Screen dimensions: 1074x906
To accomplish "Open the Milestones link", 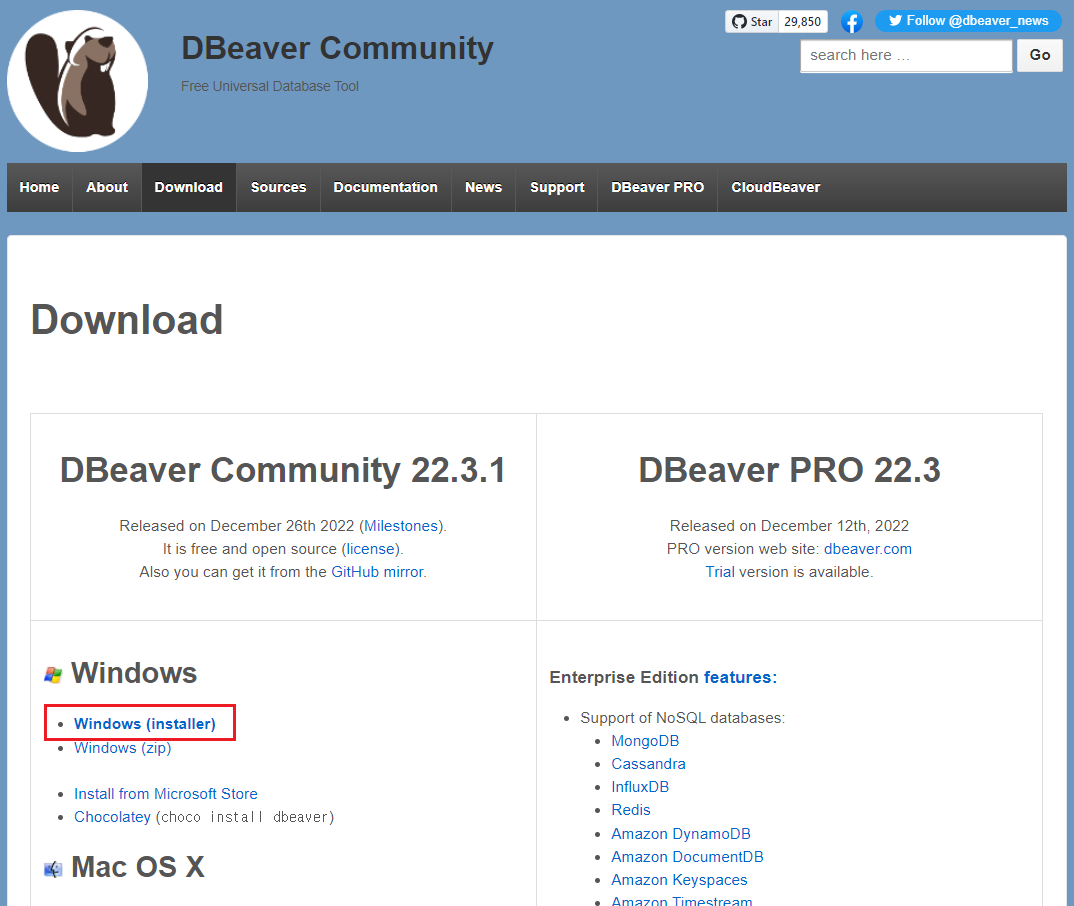I will click(401, 526).
